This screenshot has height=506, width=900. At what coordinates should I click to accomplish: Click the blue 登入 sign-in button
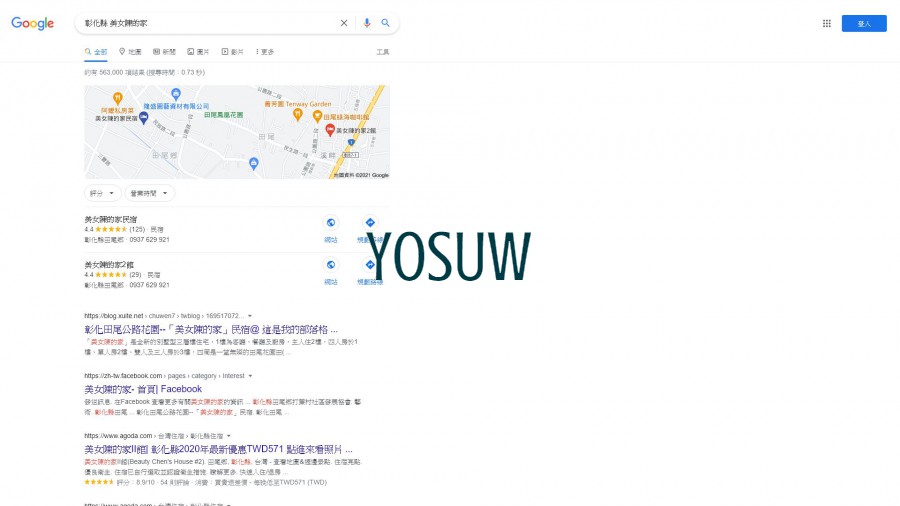864,24
